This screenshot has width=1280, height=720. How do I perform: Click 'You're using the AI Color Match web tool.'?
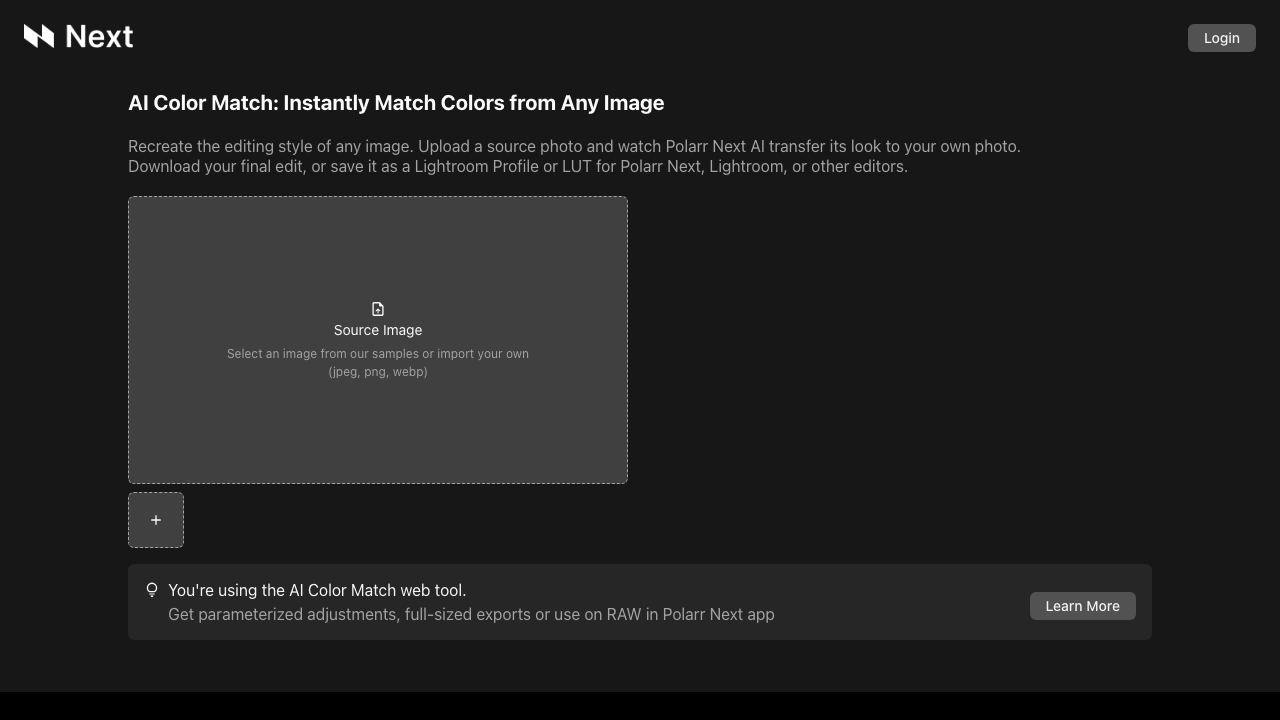[x=317, y=590]
